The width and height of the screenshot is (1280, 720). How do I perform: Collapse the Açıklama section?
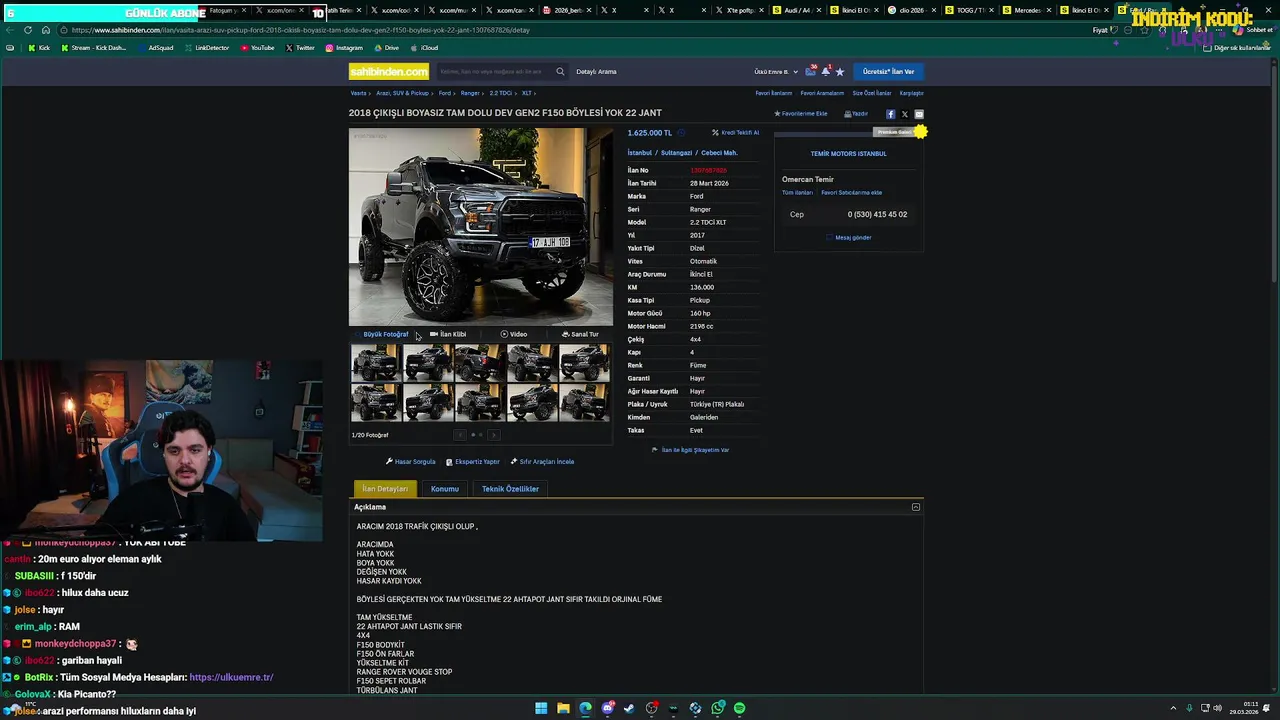915,507
